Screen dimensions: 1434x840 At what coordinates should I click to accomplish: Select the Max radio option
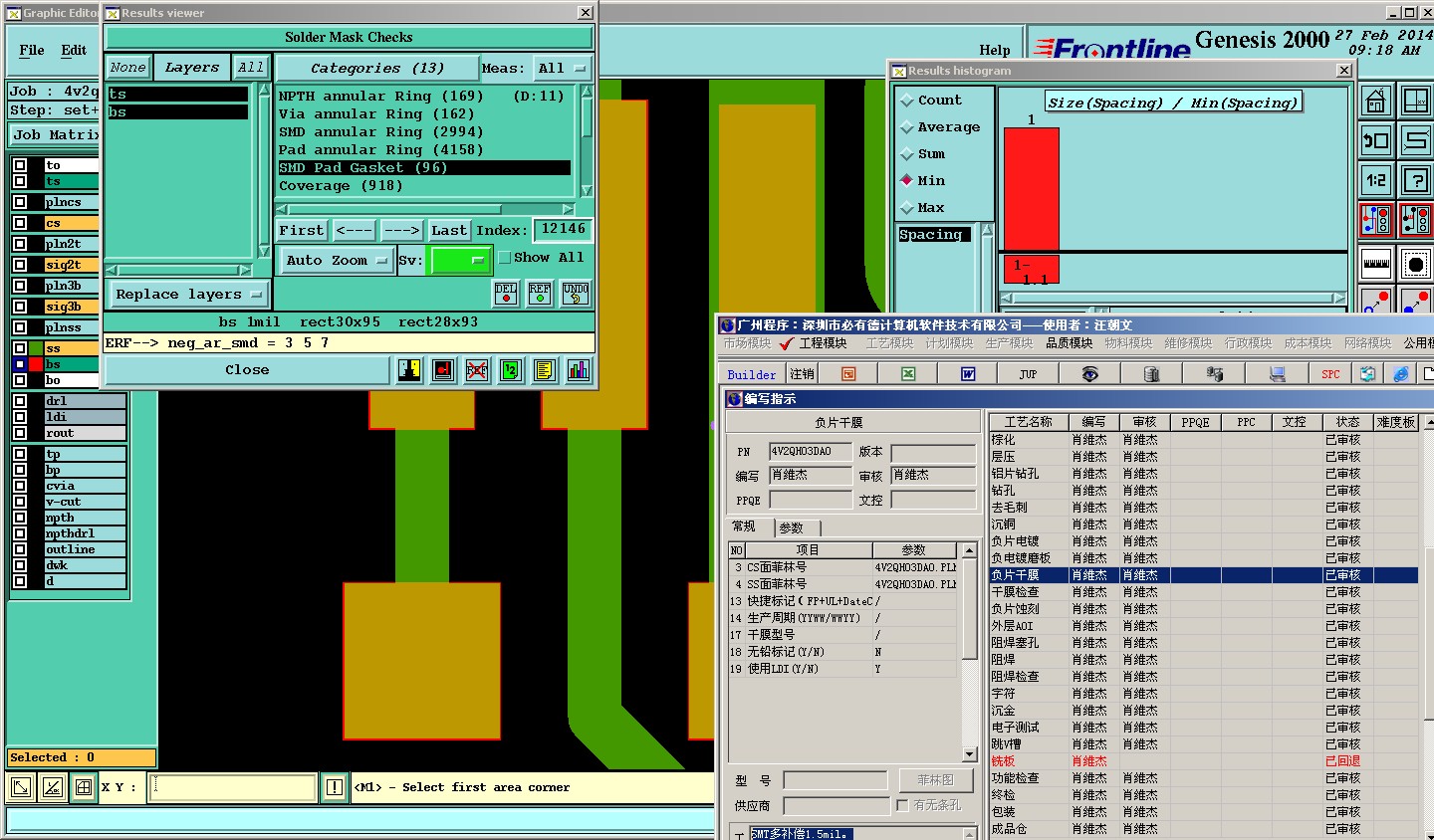(907, 208)
